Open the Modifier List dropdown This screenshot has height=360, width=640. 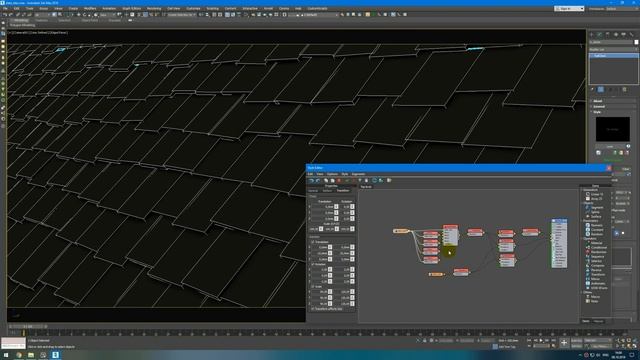tap(613, 49)
